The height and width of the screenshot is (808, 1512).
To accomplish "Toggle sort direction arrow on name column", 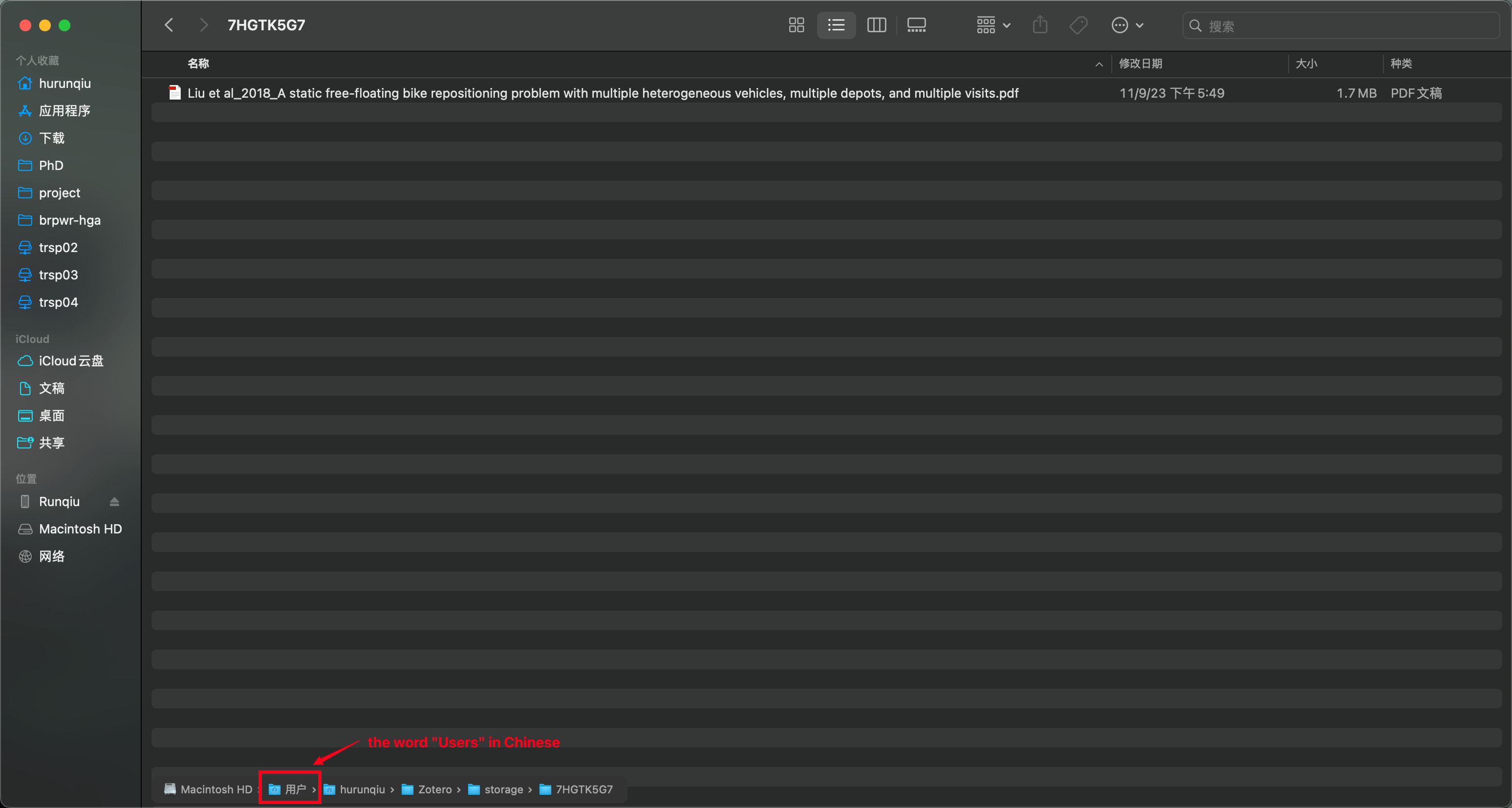I will (x=1099, y=64).
